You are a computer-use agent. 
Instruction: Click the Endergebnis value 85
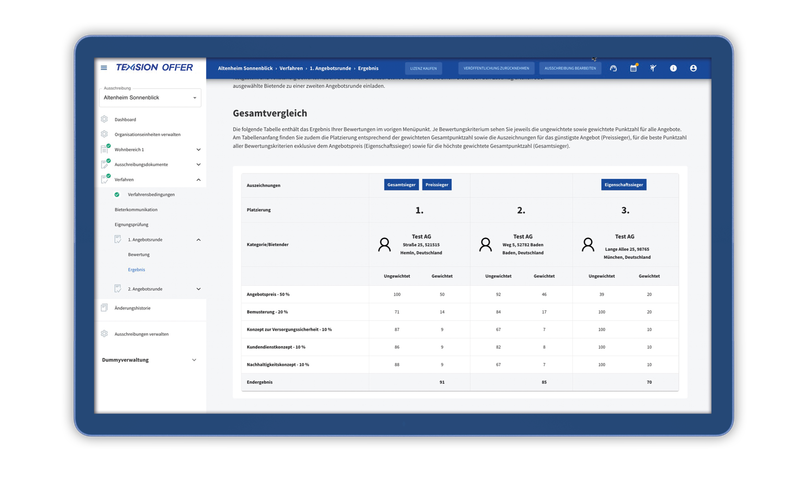[x=544, y=382]
